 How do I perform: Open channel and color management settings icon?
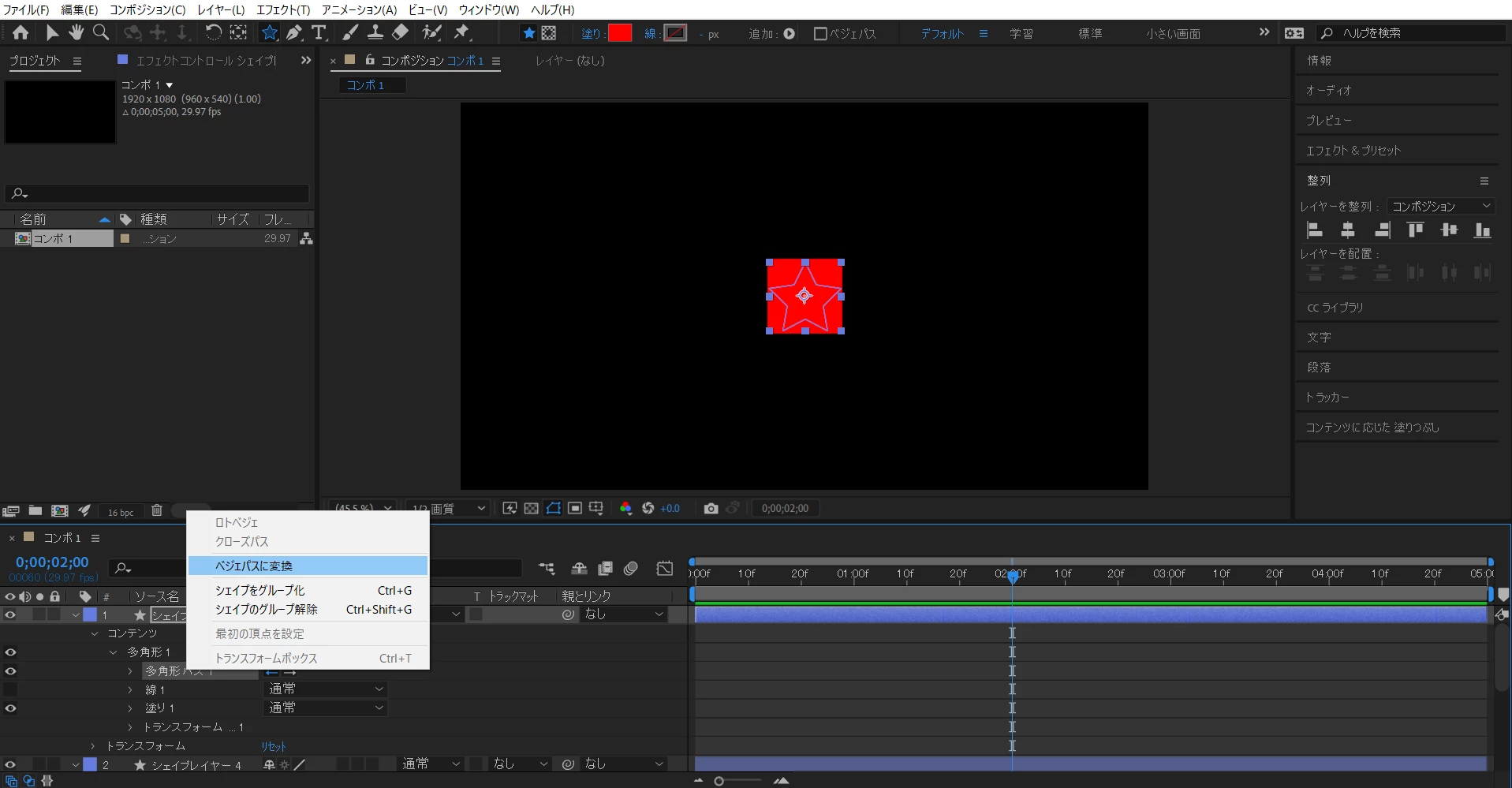625,509
